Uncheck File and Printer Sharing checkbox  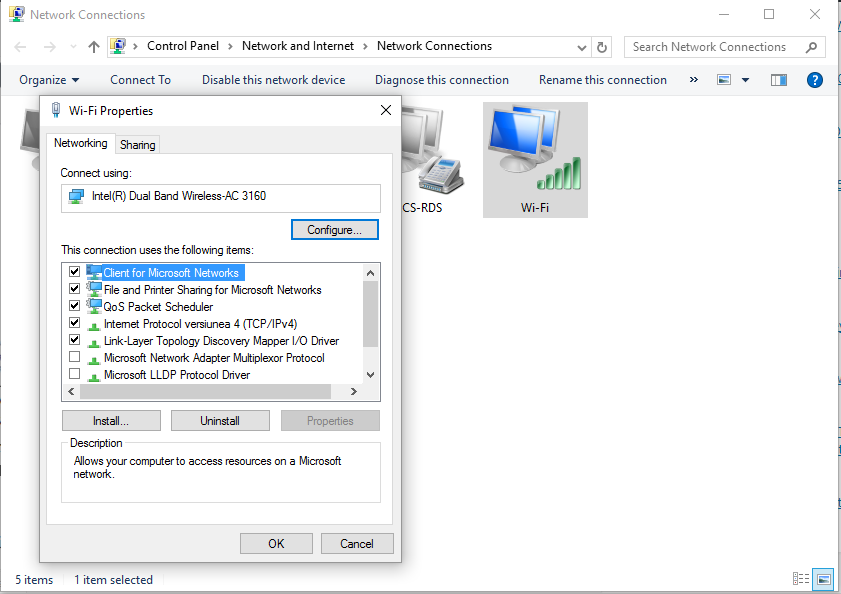(75, 289)
